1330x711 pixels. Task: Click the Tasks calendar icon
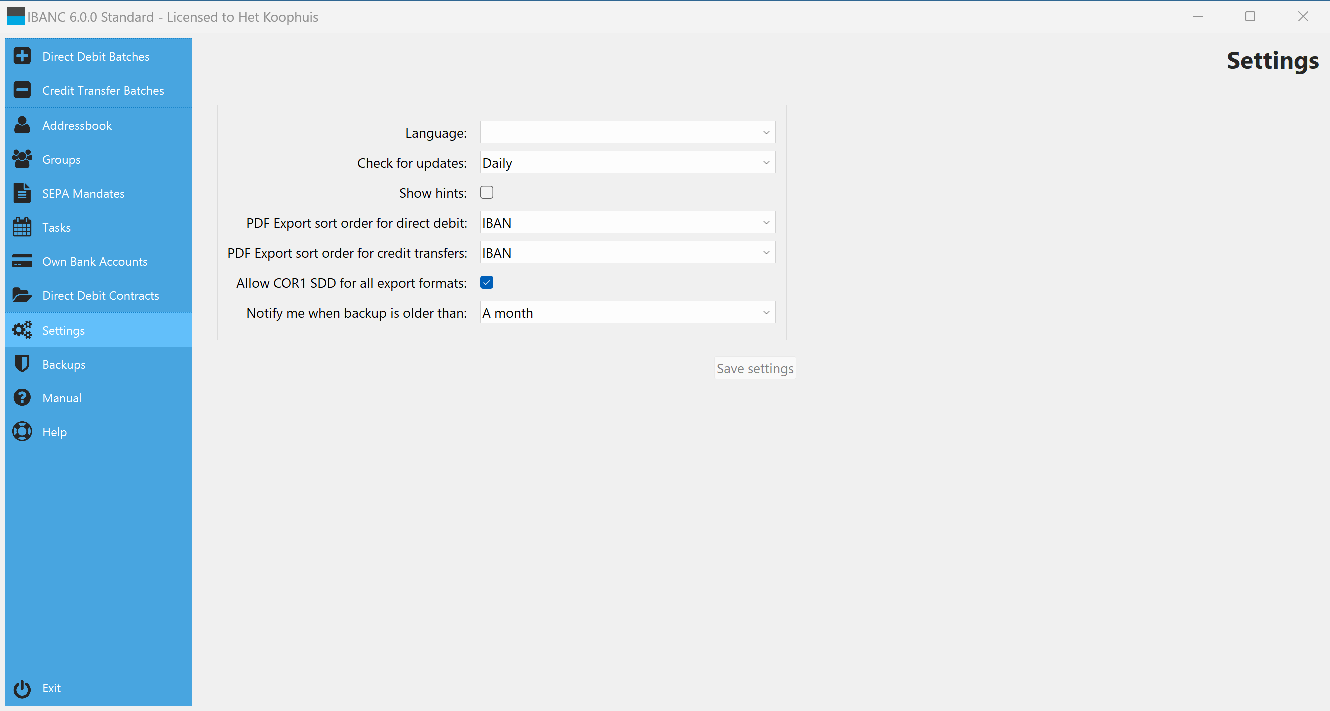click(22, 228)
